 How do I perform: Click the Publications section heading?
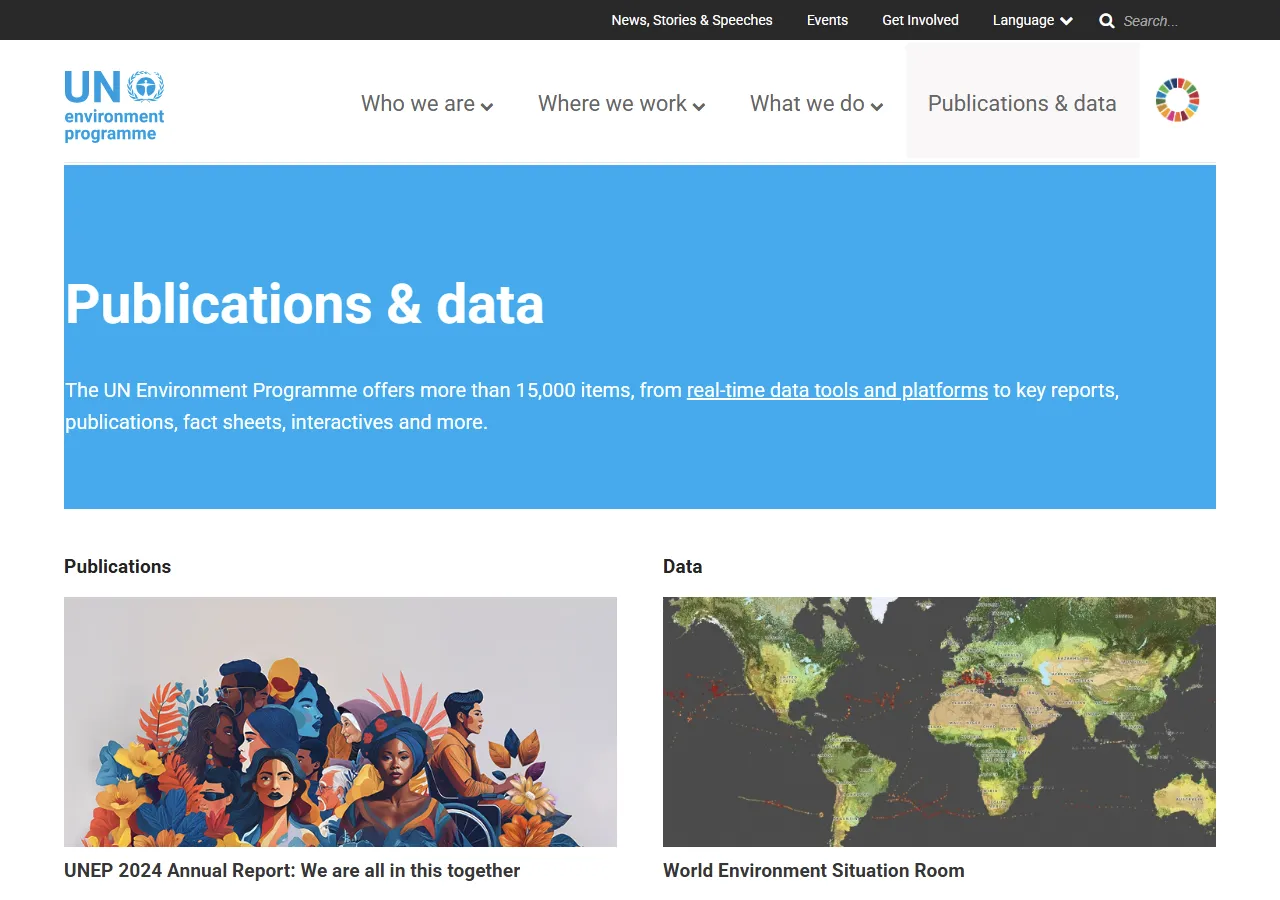click(x=117, y=567)
